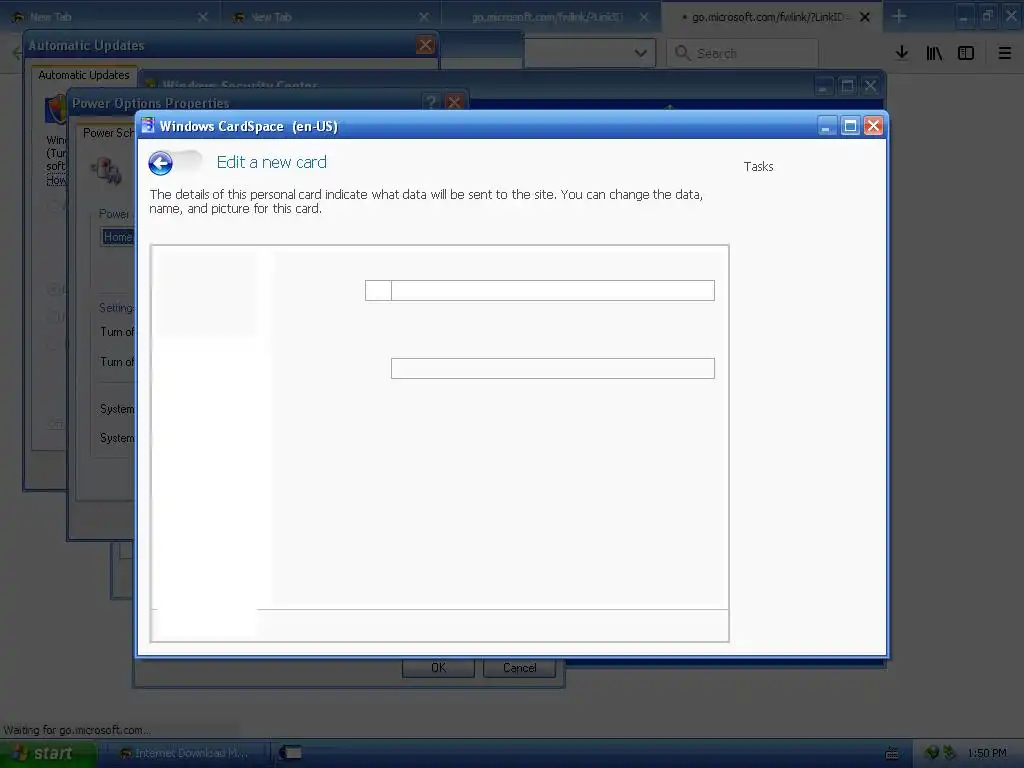Expand the Firefox URL bar dropdown chevron
The width and height of the screenshot is (1024, 768).
coord(641,53)
